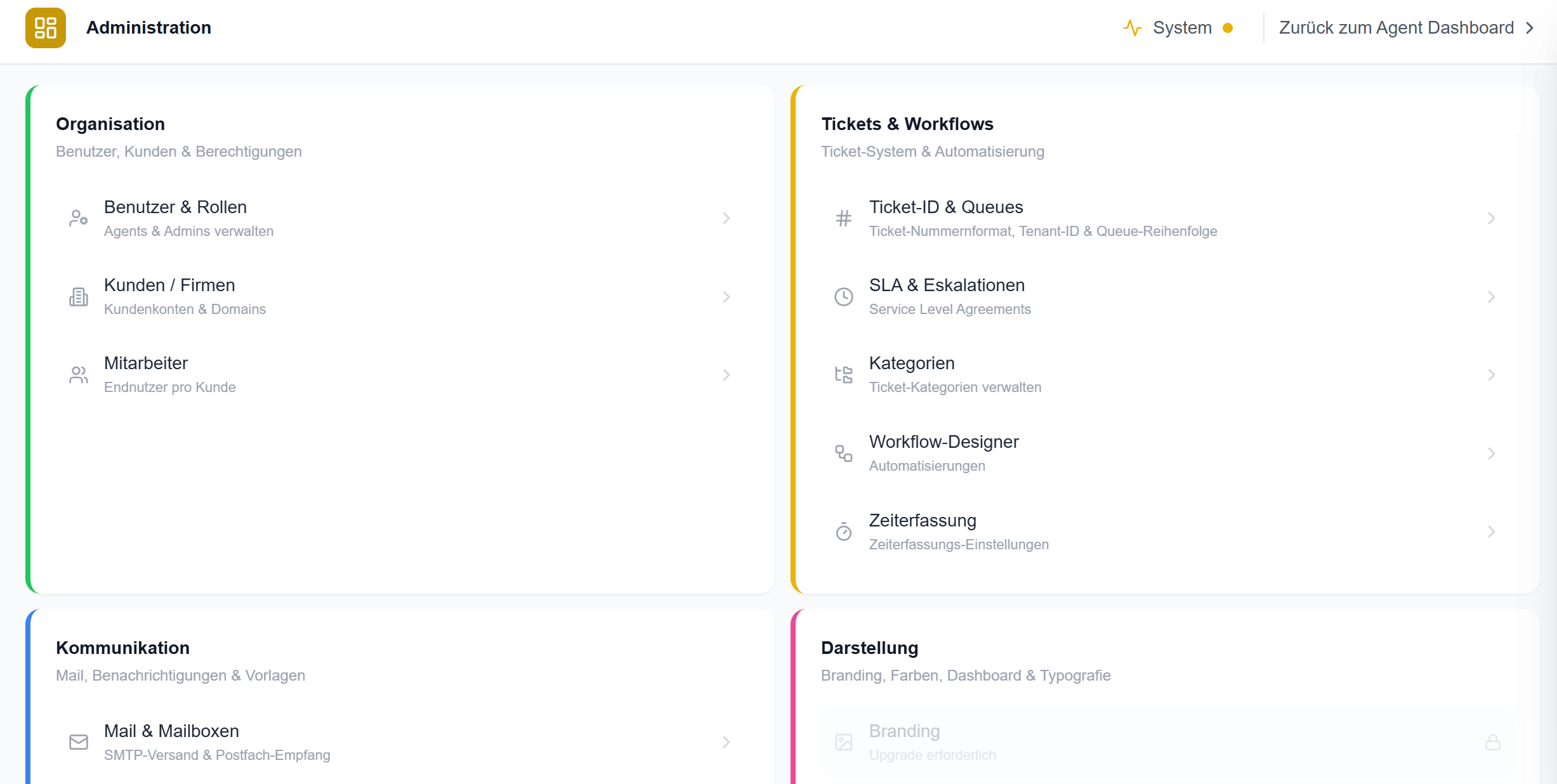This screenshot has width=1557, height=784.
Task: Expand the Mail & Mailboxen chevron
Action: point(727,742)
